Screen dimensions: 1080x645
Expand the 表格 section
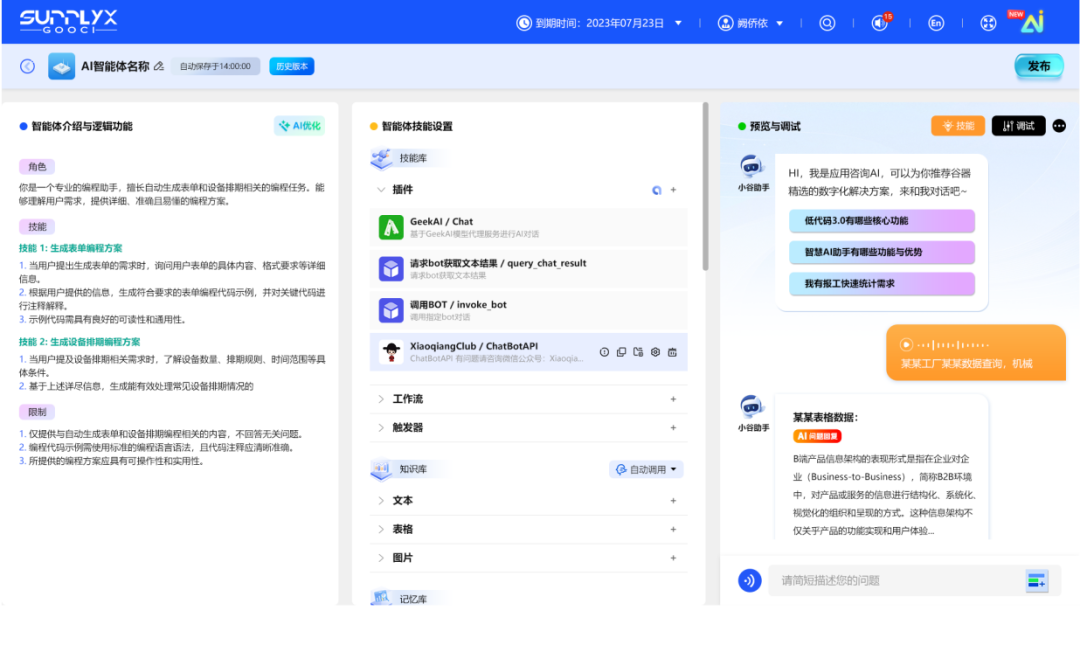pyautogui.click(x=381, y=529)
